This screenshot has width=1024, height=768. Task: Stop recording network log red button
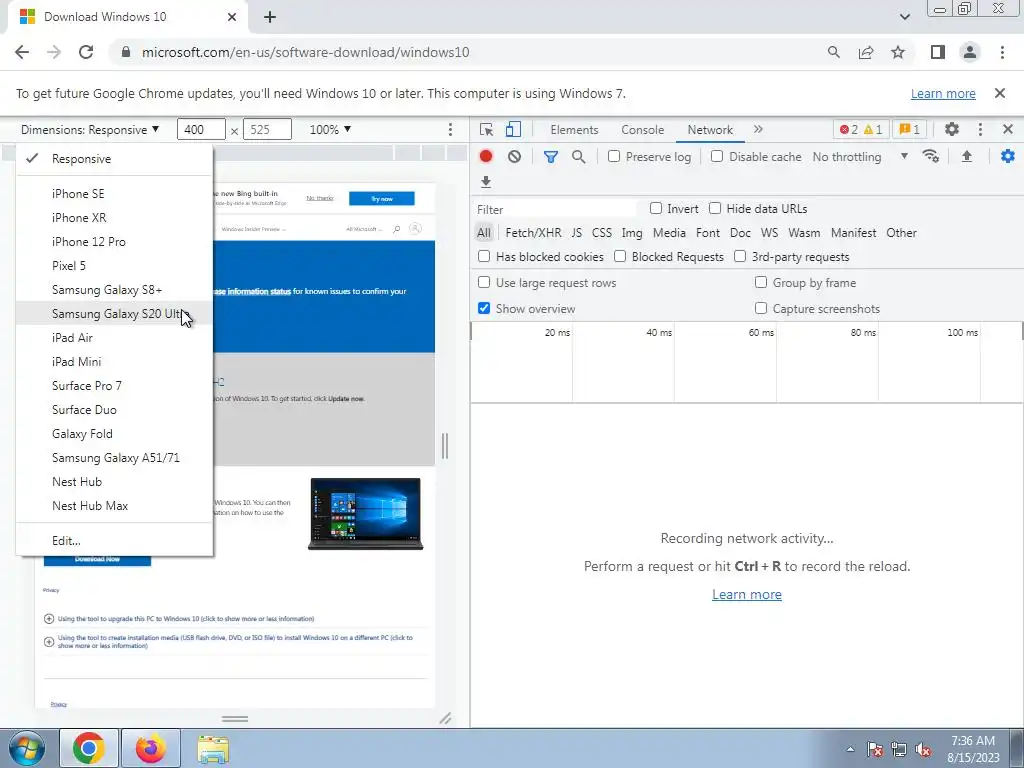pos(486,157)
